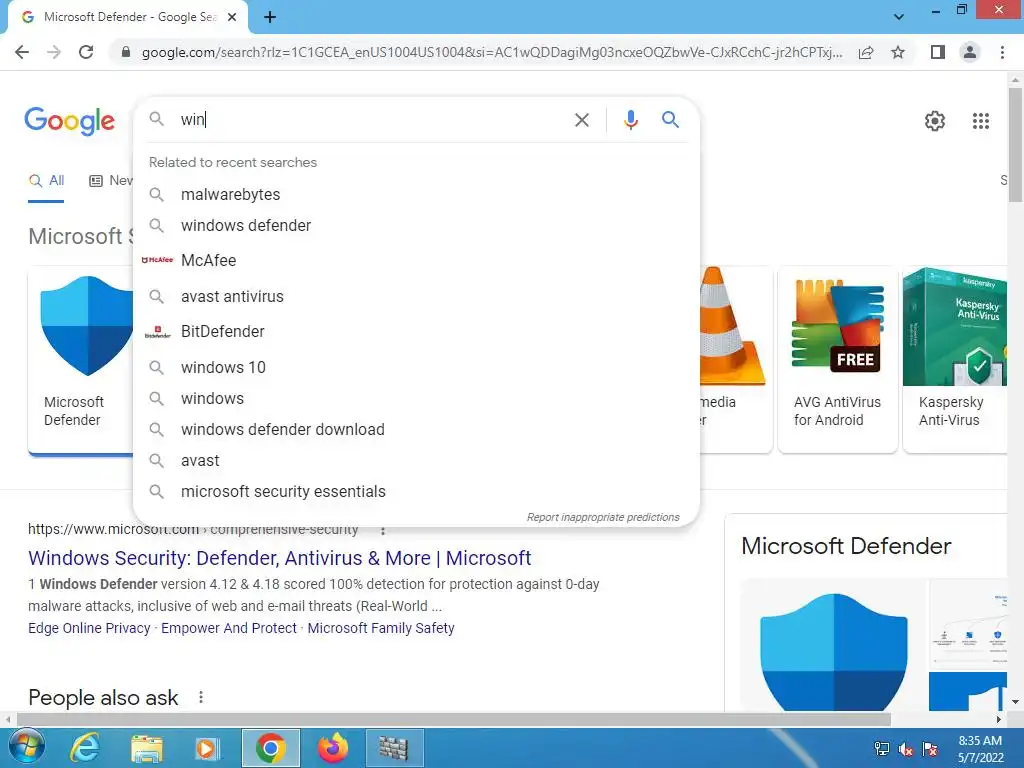The image size is (1024, 768).
Task: Select Kaspersky Anti-Virus card
Action: 955,359
